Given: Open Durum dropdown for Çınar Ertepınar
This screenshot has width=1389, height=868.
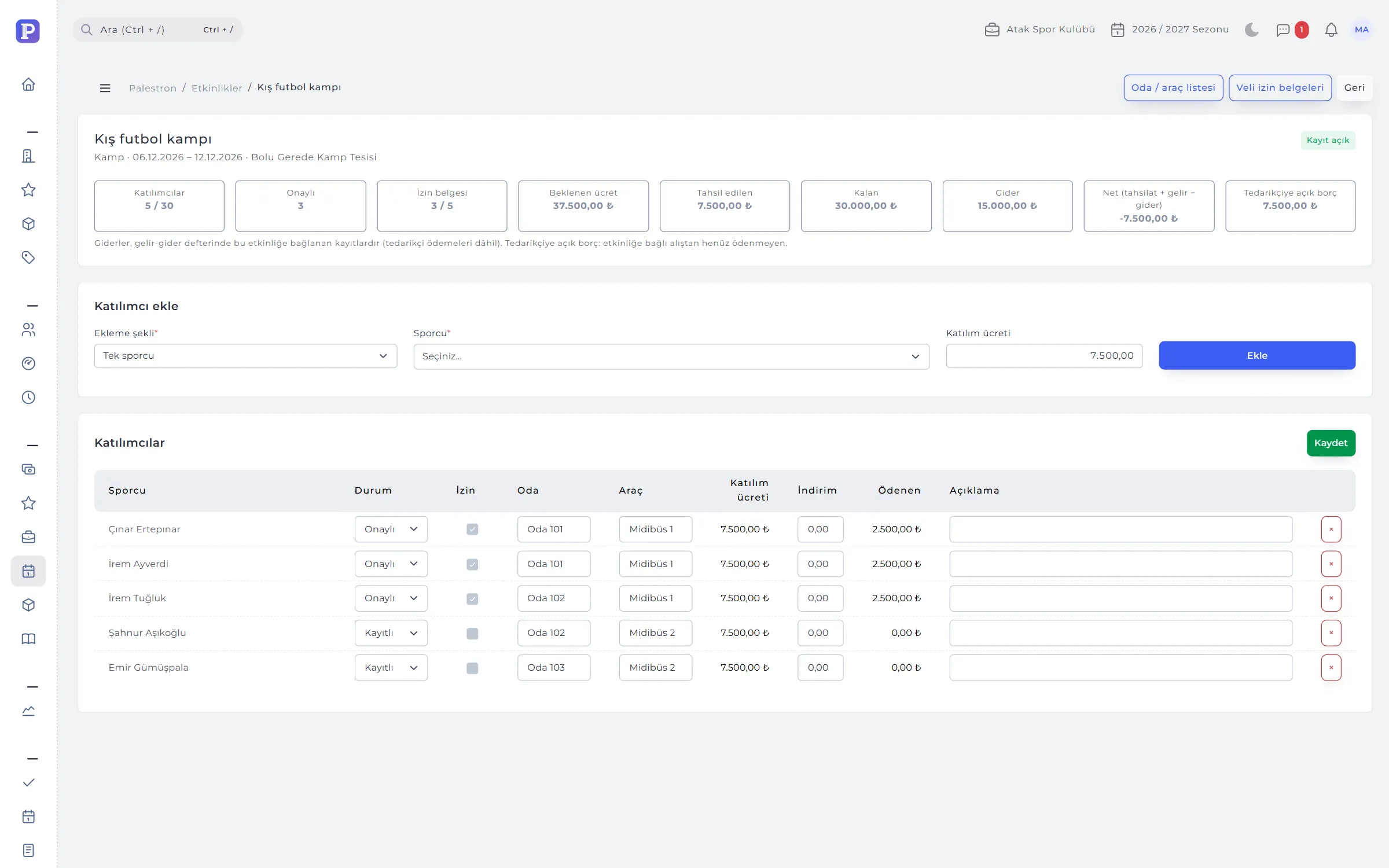Looking at the screenshot, I should click(391, 529).
